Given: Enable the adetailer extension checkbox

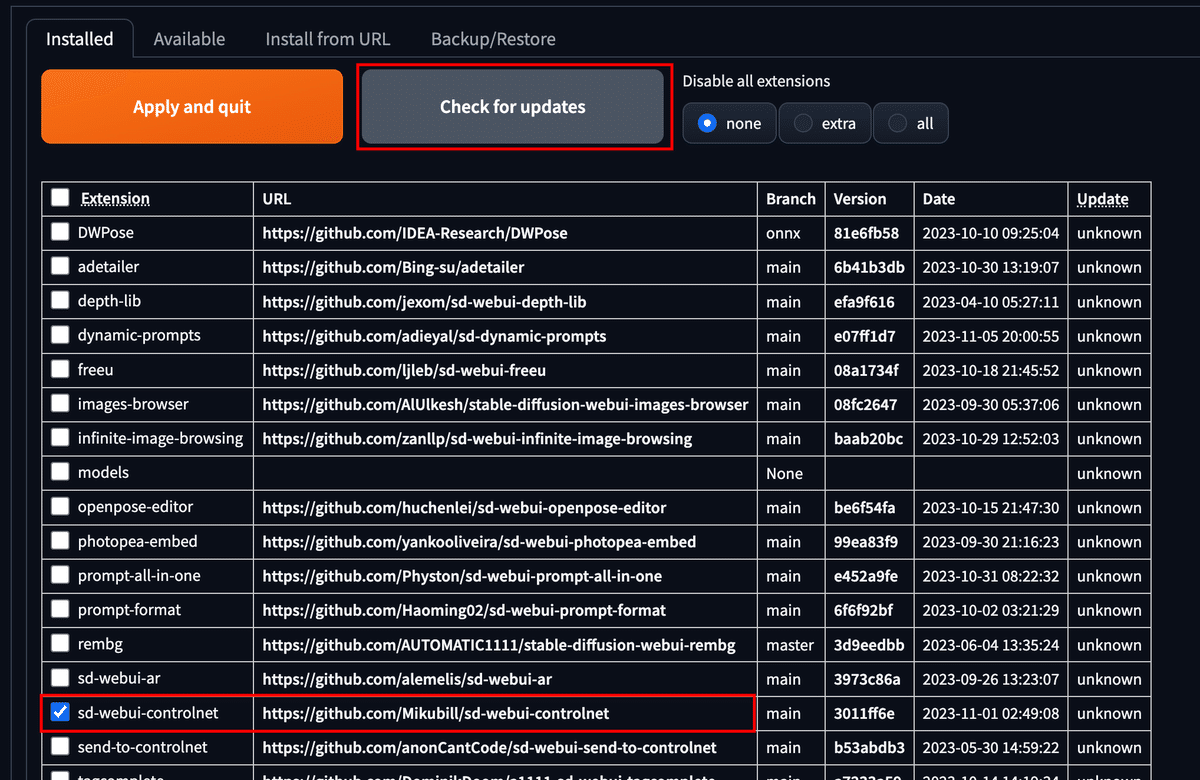Looking at the screenshot, I should (61, 267).
